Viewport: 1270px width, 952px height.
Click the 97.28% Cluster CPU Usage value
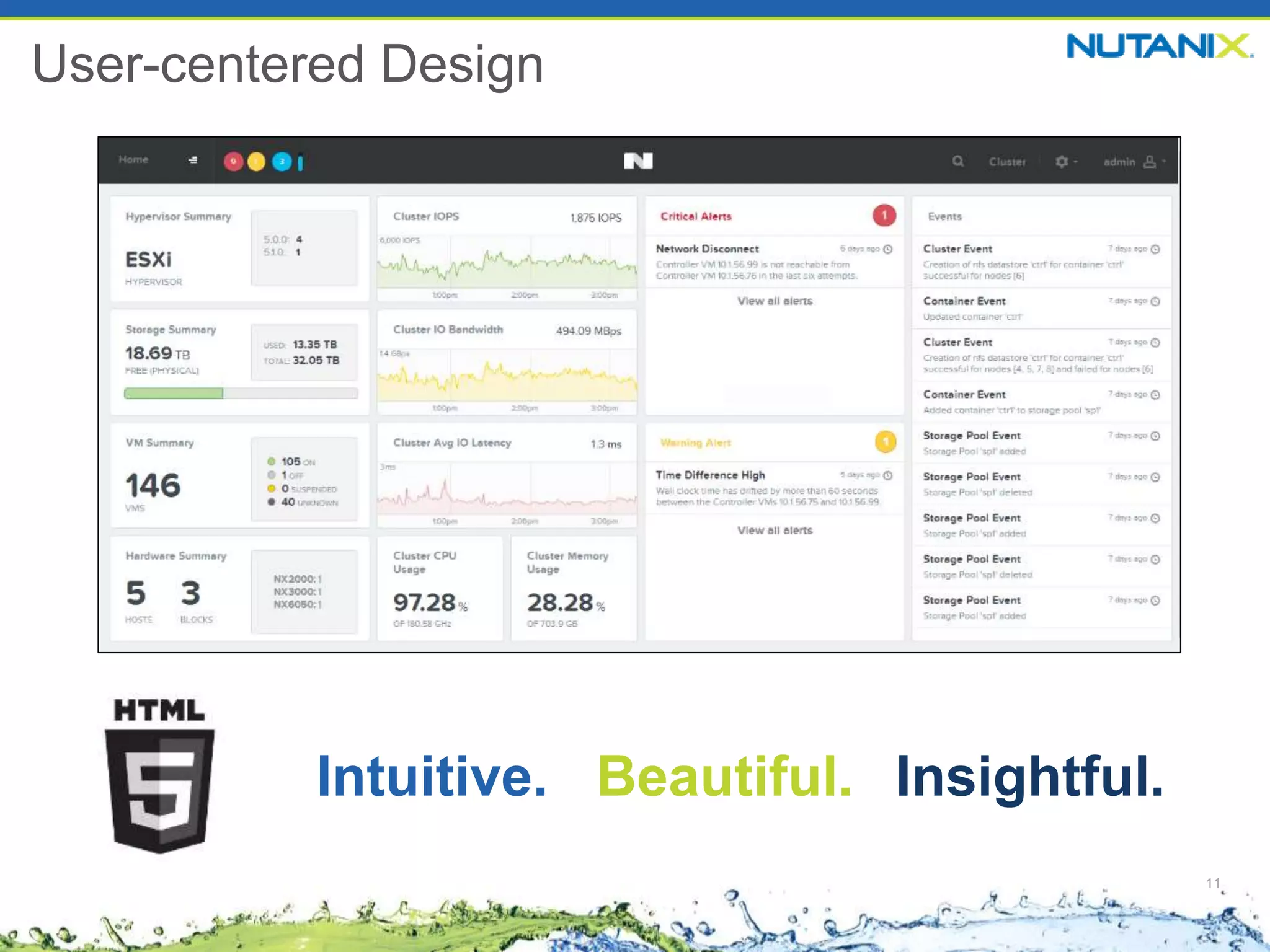pos(430,602)
